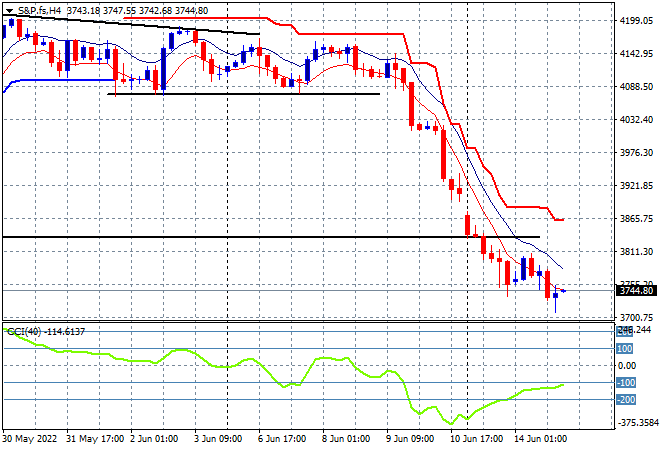Click the 14 Jun 01:00 time label
The width and height of the screenshot is (660, 450).
(540, 439)
